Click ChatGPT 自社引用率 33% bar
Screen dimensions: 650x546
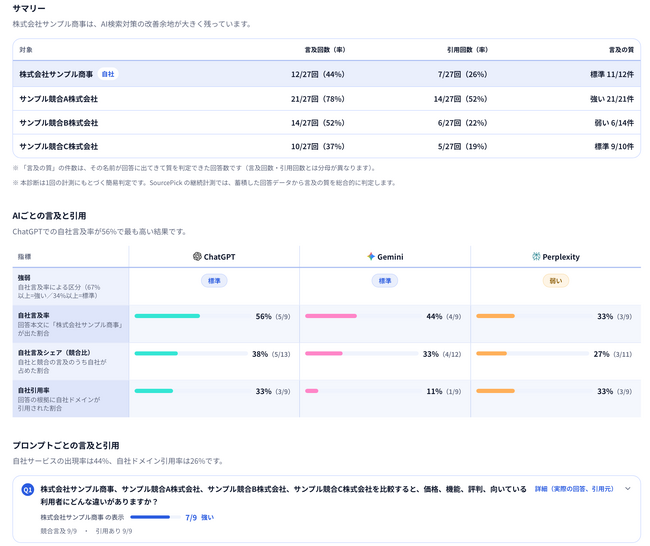192,391
